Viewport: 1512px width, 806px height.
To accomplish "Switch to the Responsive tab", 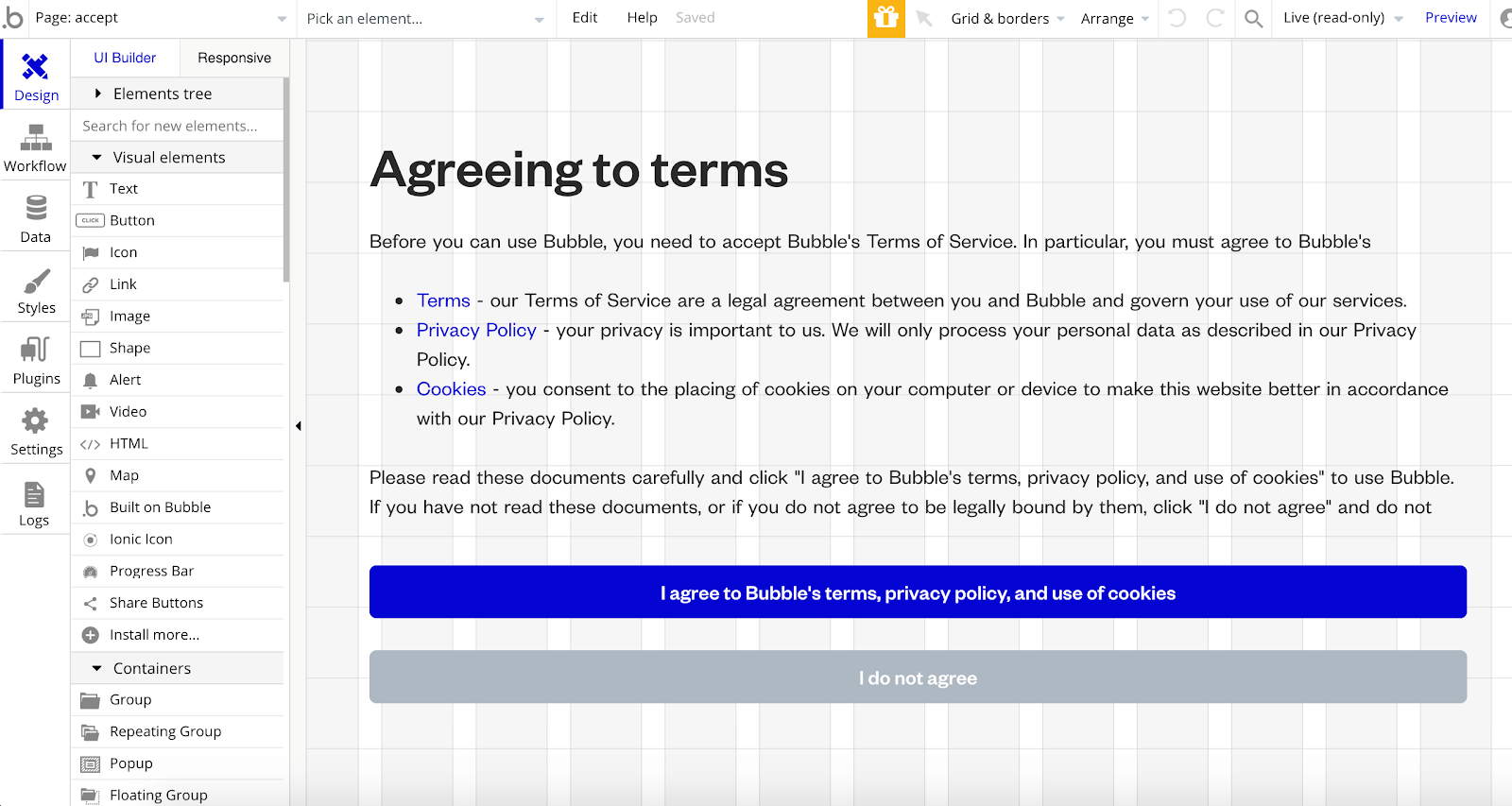I will pos(234,58).
